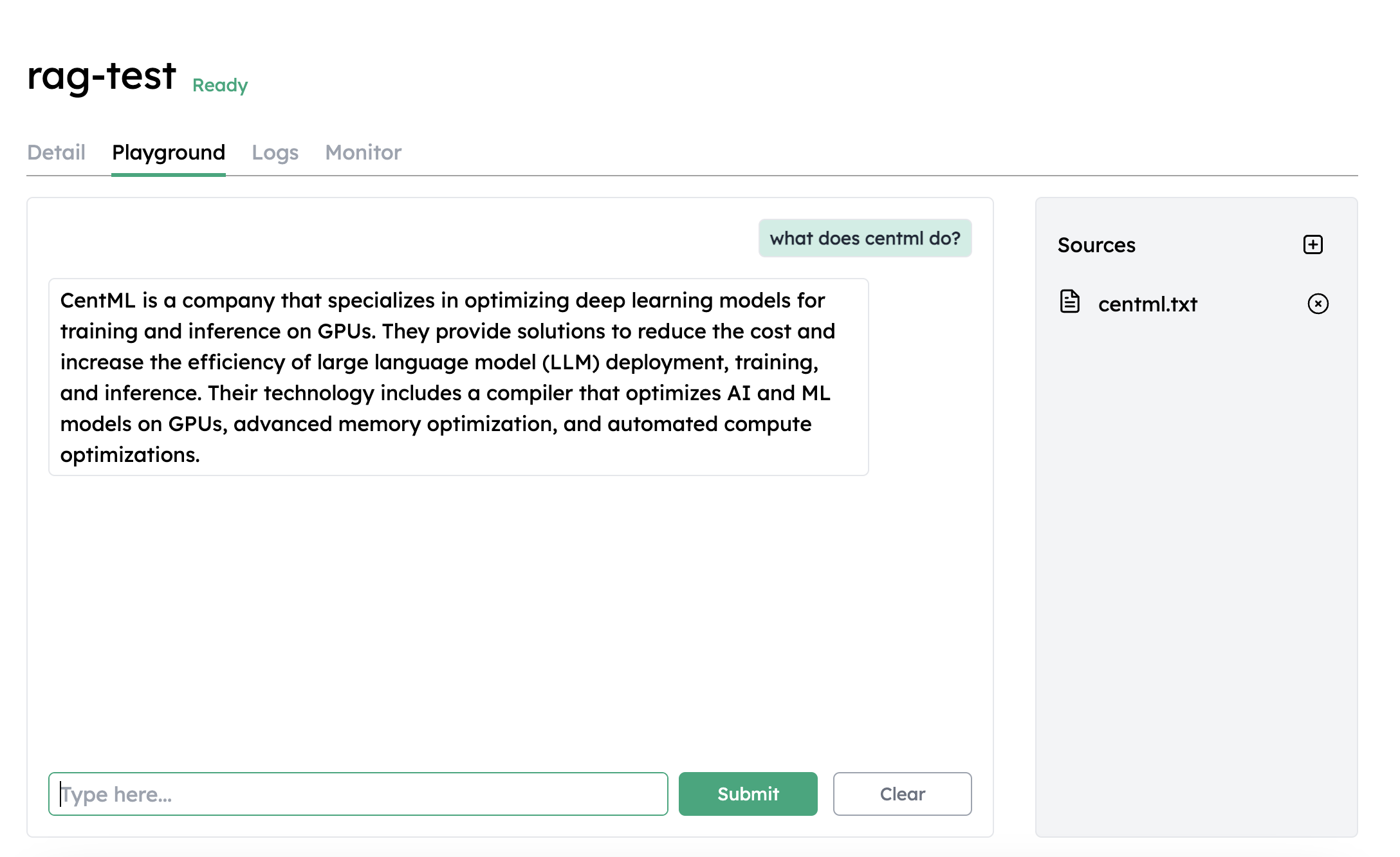Click the rag-test deployment title
Screen dimensions: 1400x857
(x=102, y=77)
